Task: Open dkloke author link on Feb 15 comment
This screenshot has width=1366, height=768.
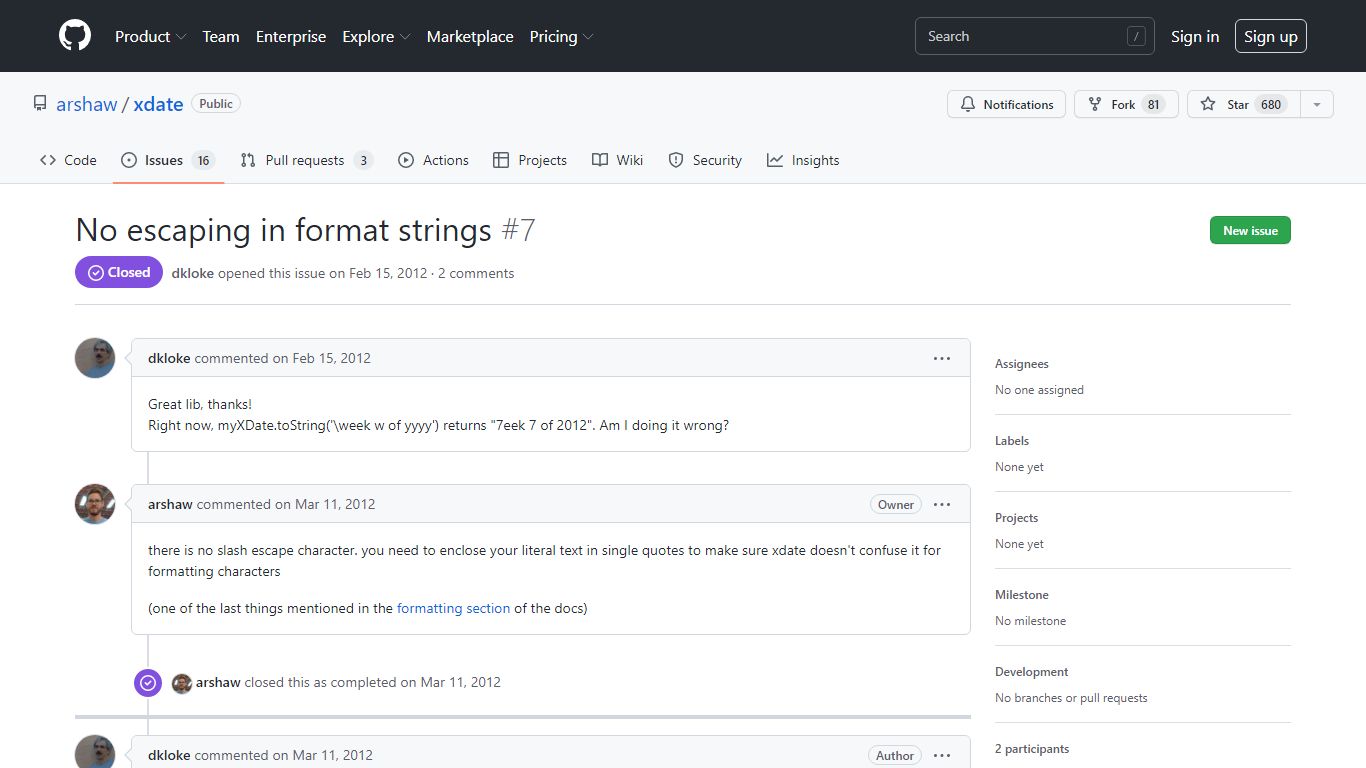Action: click(169, 358)
